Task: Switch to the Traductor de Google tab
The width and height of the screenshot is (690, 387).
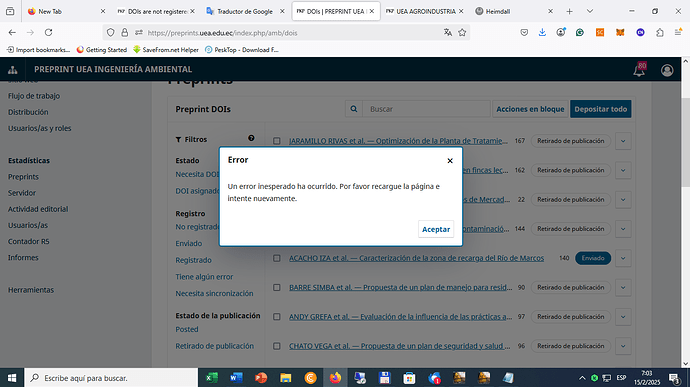Action: 246,11
